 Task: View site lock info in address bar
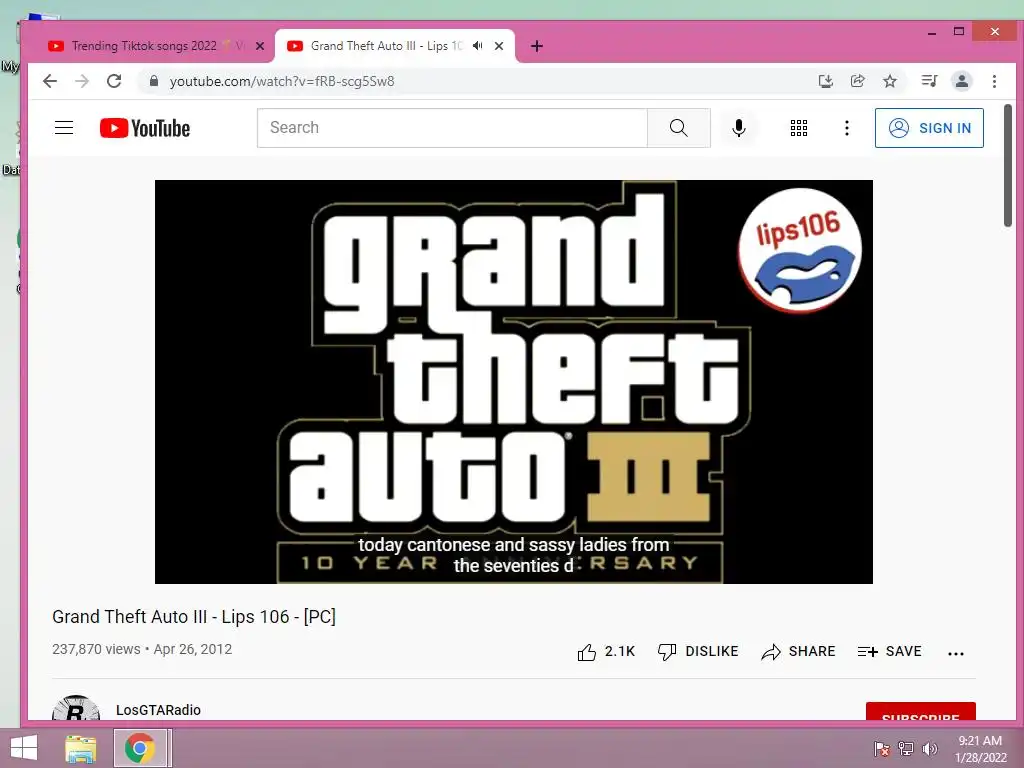coord(154,81)
